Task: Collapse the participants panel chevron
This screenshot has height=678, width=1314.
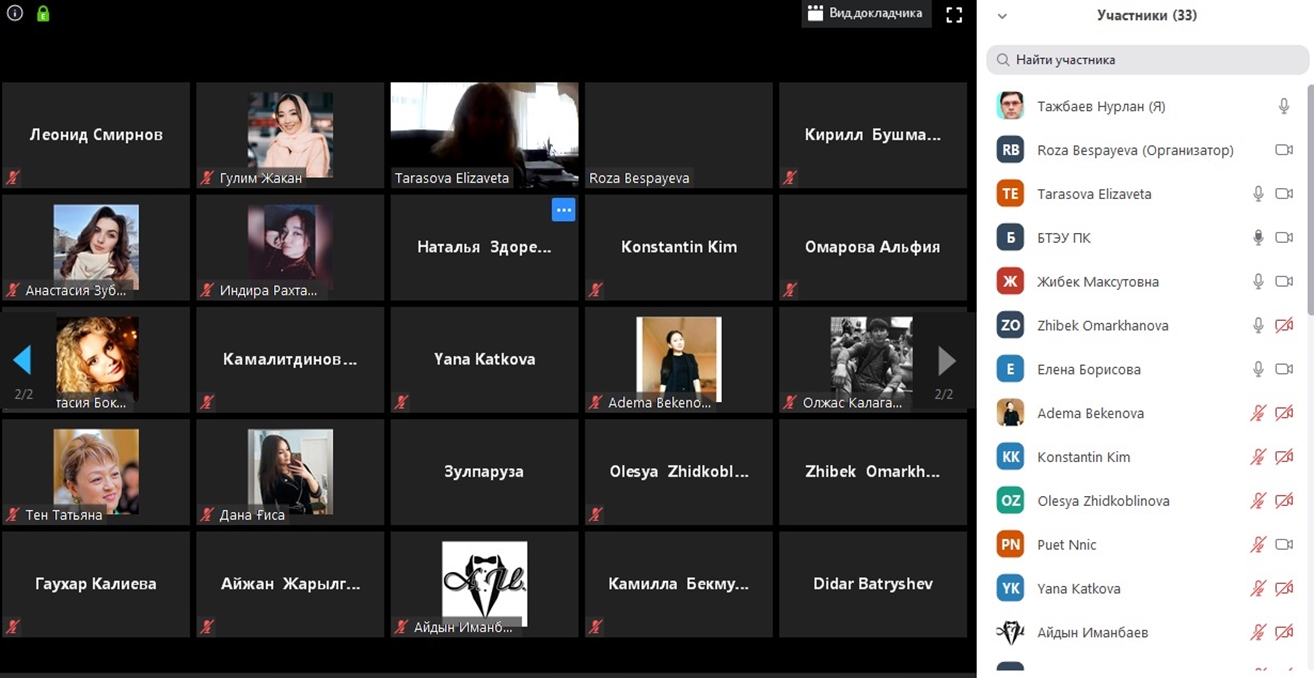Action: coord(1002,16)
